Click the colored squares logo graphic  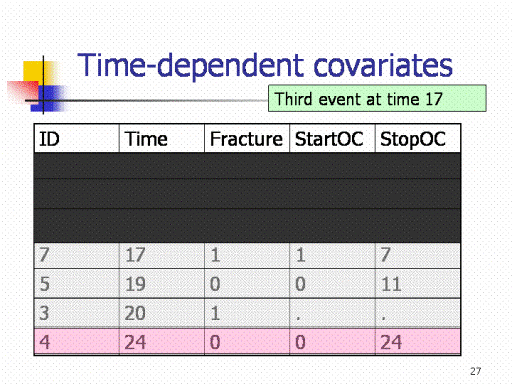(x=38, y=85)
